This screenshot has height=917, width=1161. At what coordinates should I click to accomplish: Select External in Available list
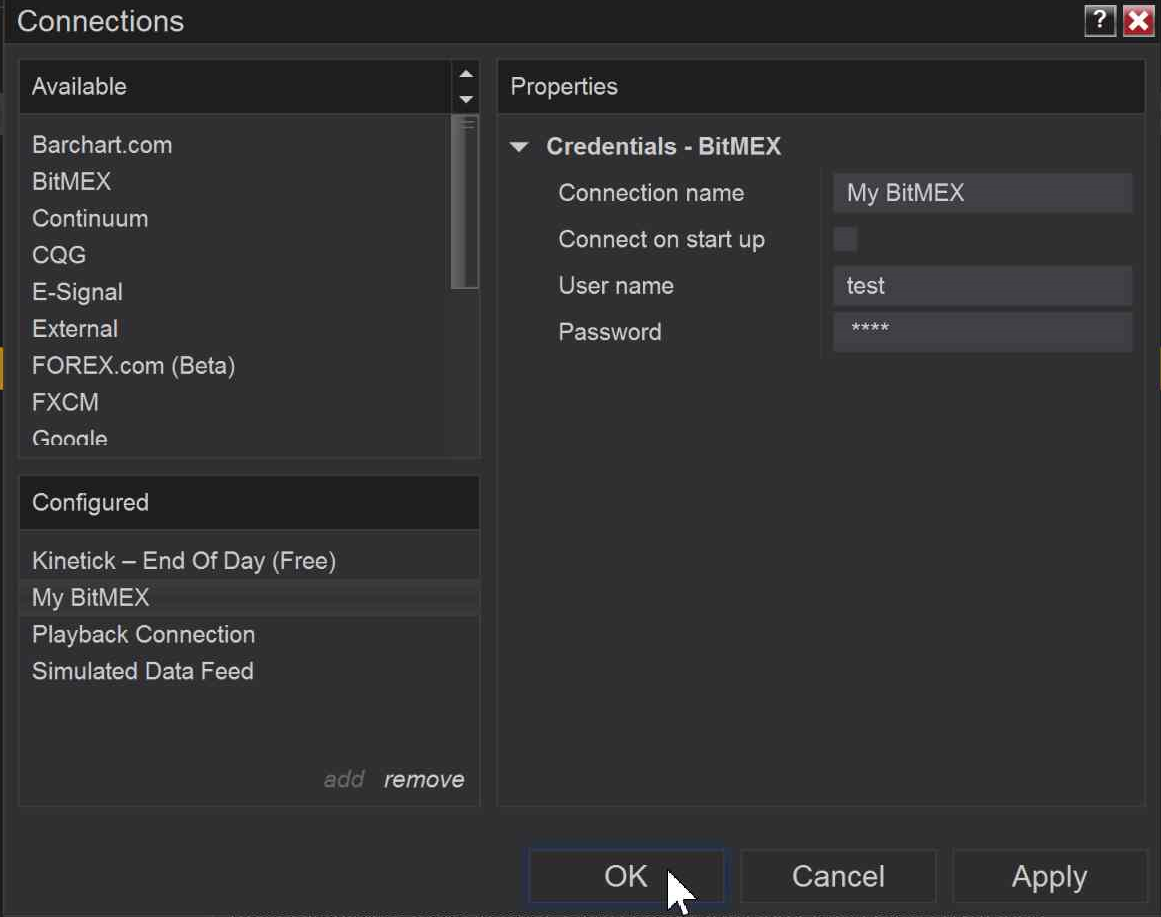[x=75, y=329]
